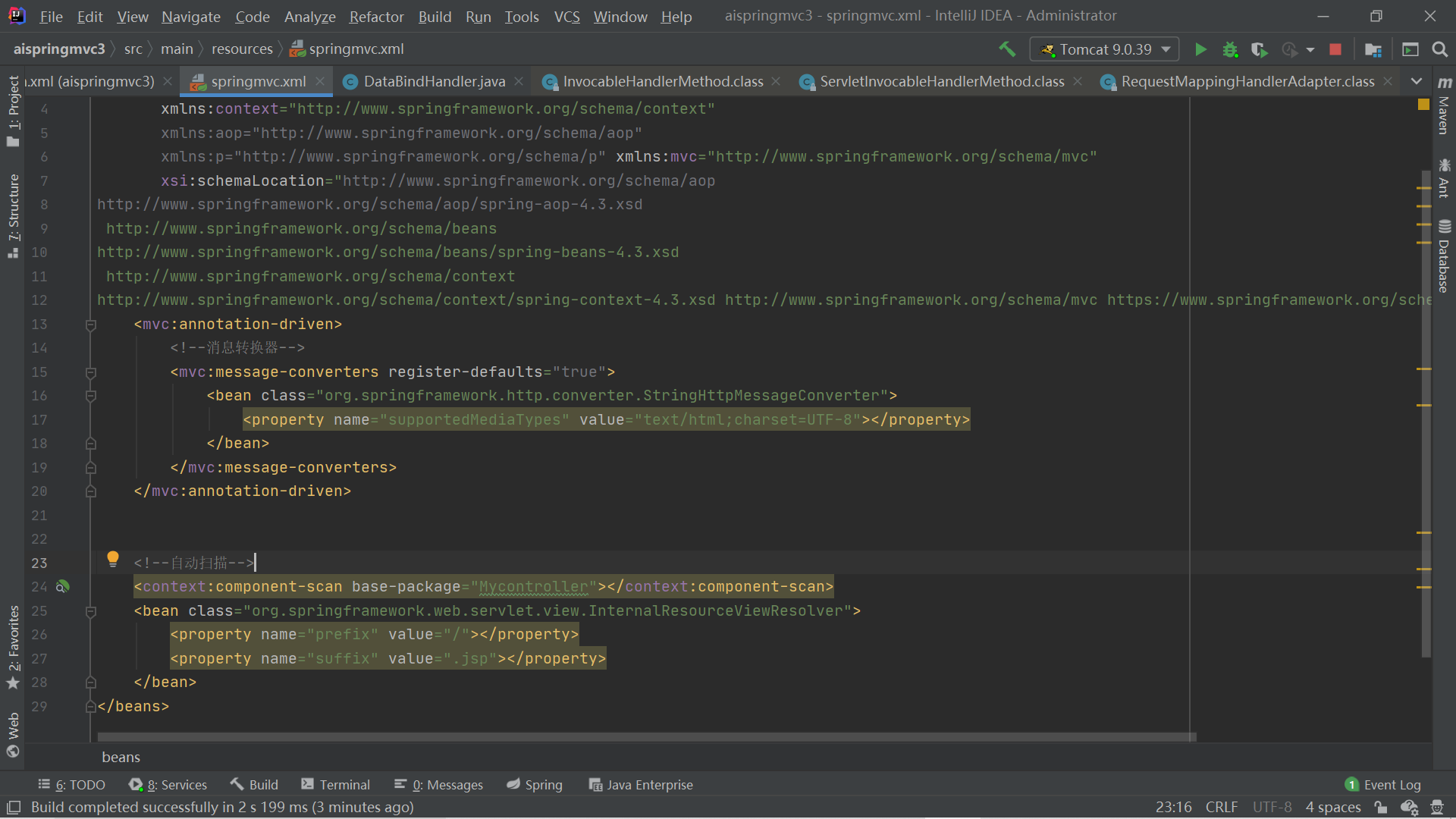1456x819 pixels.
Task: Switch to the DataBindHandler.java tab
Action: point(433,81)
